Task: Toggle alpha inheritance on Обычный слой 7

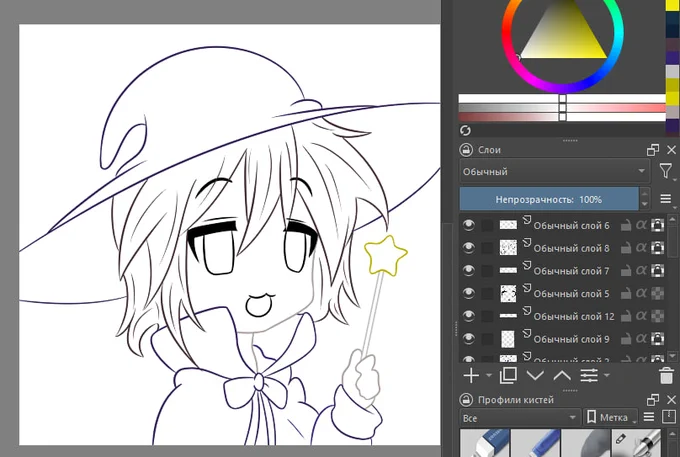Action: tap(641, 271)
